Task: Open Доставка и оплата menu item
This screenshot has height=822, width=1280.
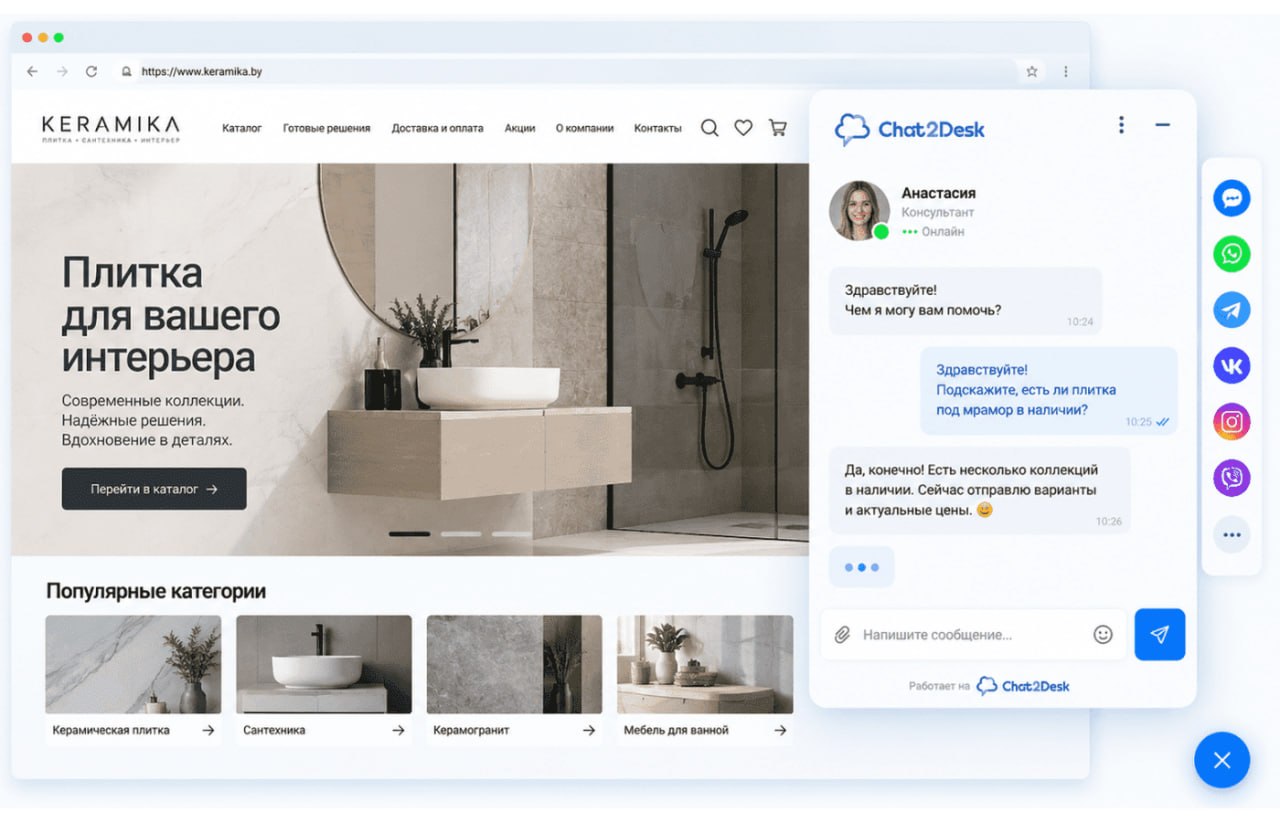Action: [437, 128]
